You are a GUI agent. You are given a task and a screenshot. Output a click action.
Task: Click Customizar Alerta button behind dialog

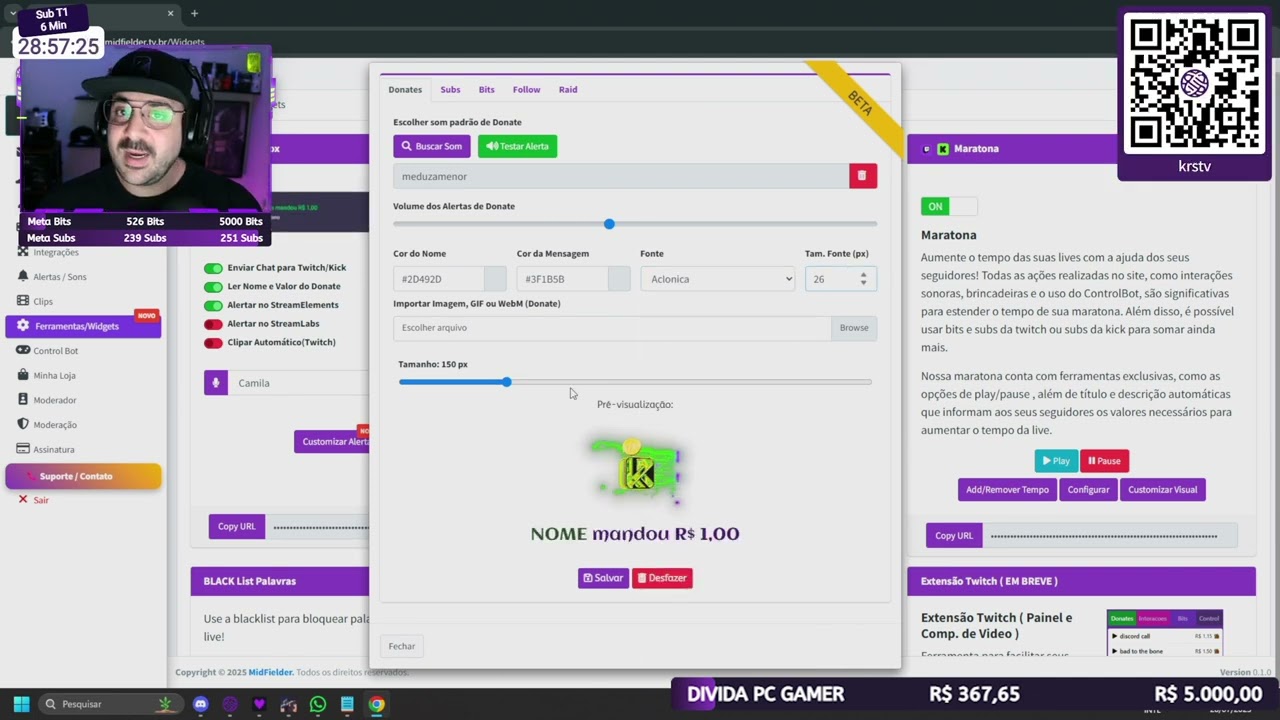point(332,442)
